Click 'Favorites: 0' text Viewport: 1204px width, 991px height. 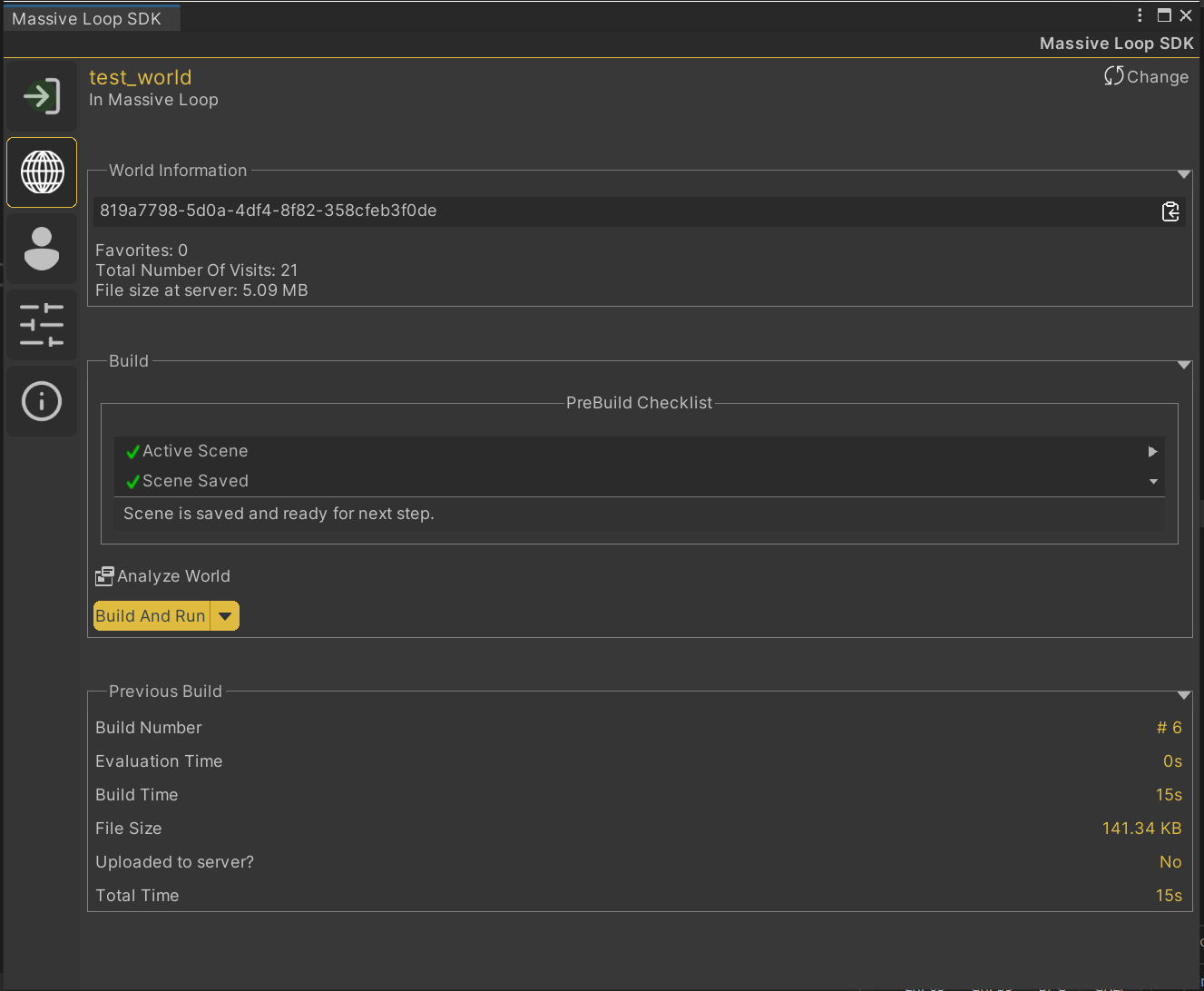pyautogui.click(x=142, y=250)
